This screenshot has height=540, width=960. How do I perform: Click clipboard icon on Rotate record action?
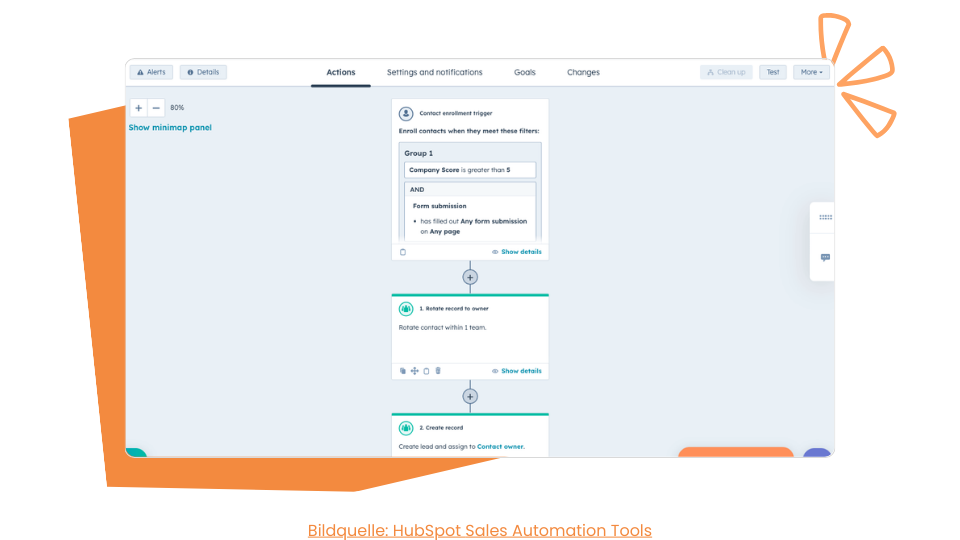427,371
